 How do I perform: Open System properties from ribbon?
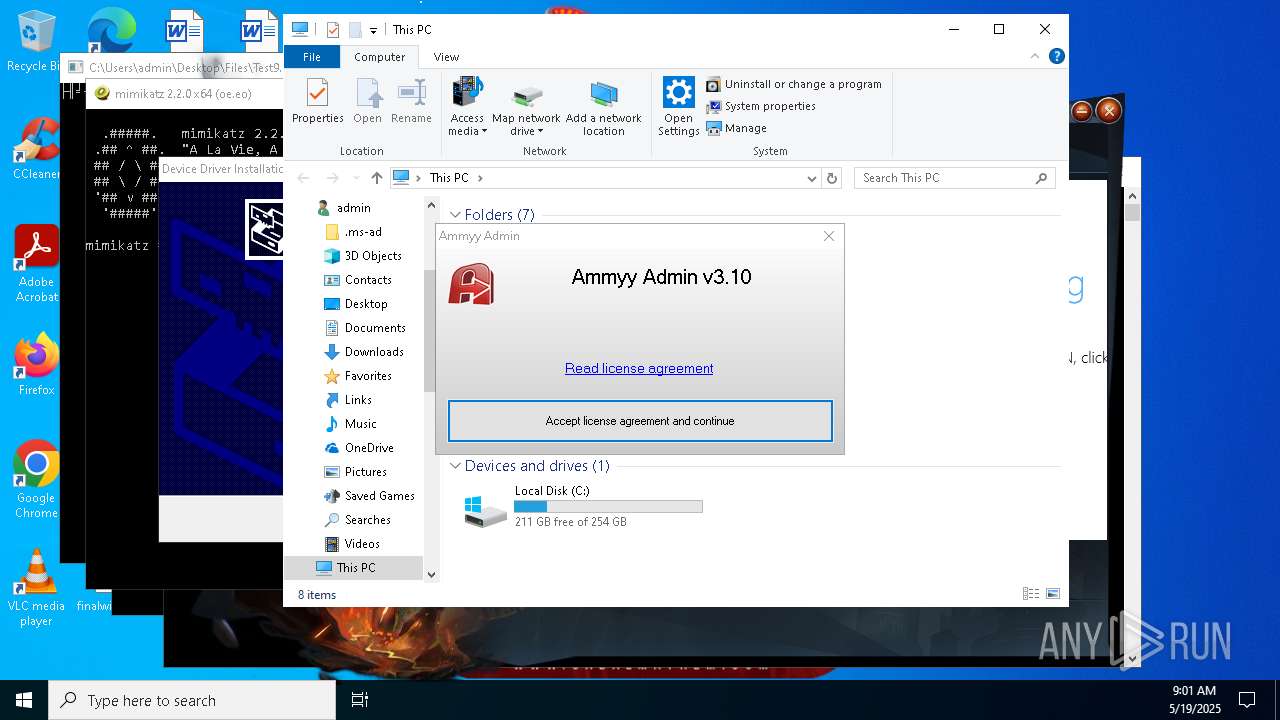click(x=760, y=106)
